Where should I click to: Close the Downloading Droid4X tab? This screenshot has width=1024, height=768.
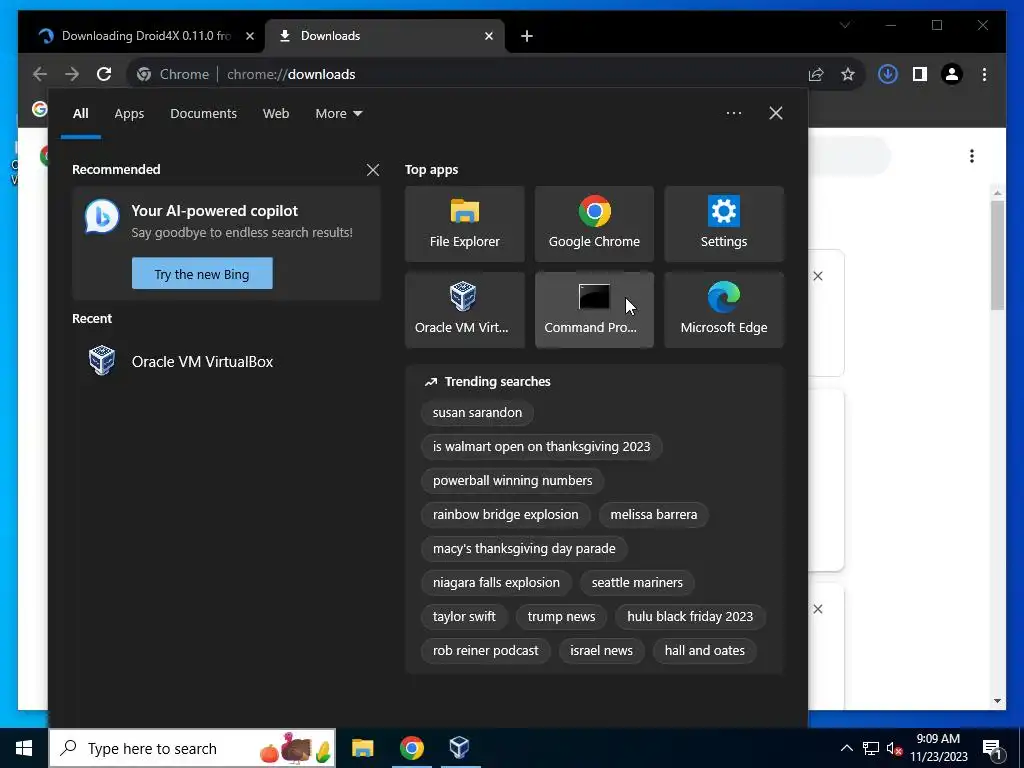(x=249, y=36)
